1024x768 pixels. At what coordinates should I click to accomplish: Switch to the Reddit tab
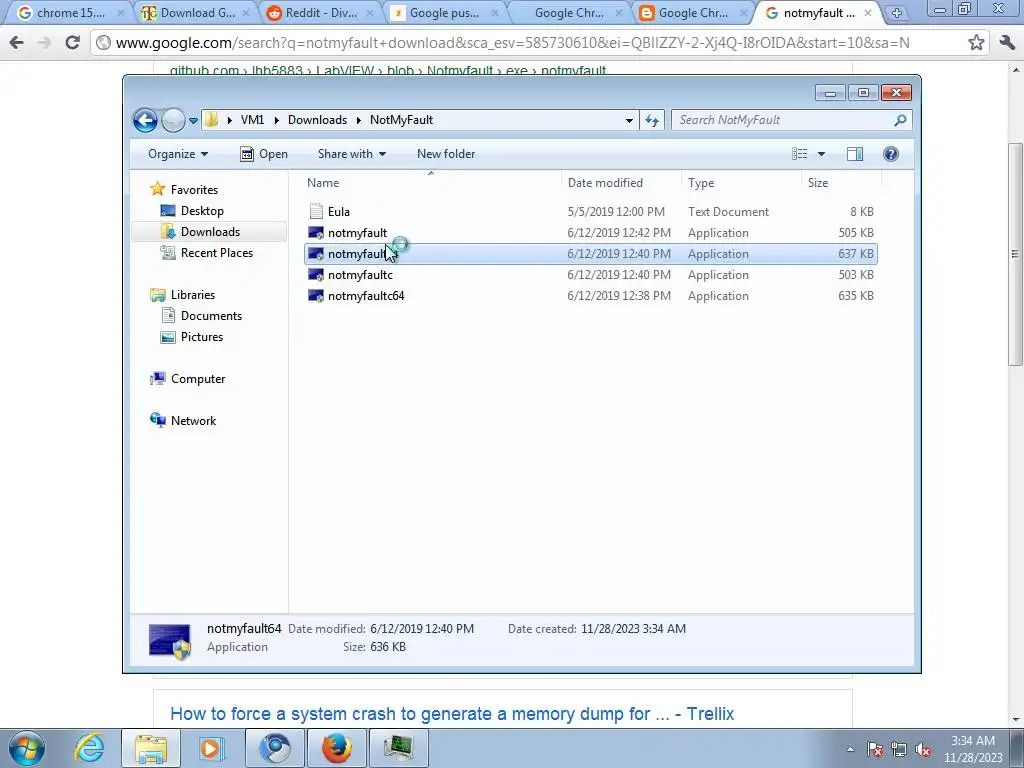[x=321, y=13]
